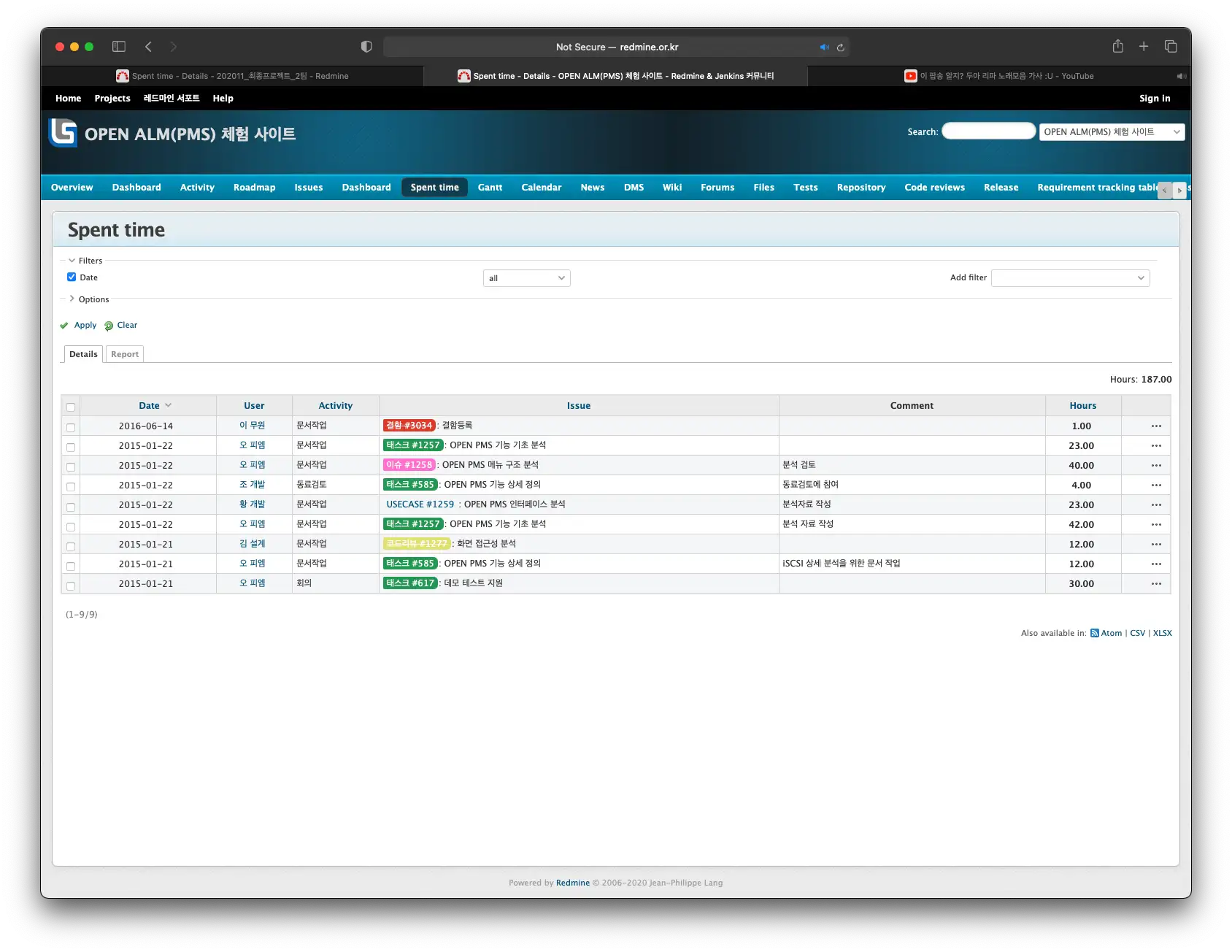Open the Calendar menu tab

tap(542, 188)
